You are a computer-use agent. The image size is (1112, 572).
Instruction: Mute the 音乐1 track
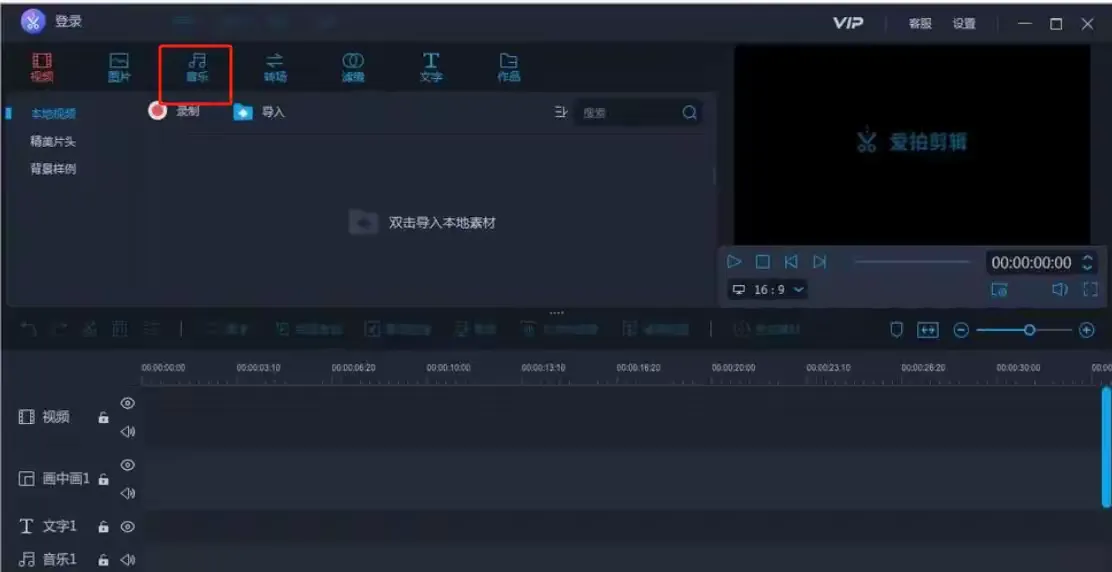click(128, 560)
